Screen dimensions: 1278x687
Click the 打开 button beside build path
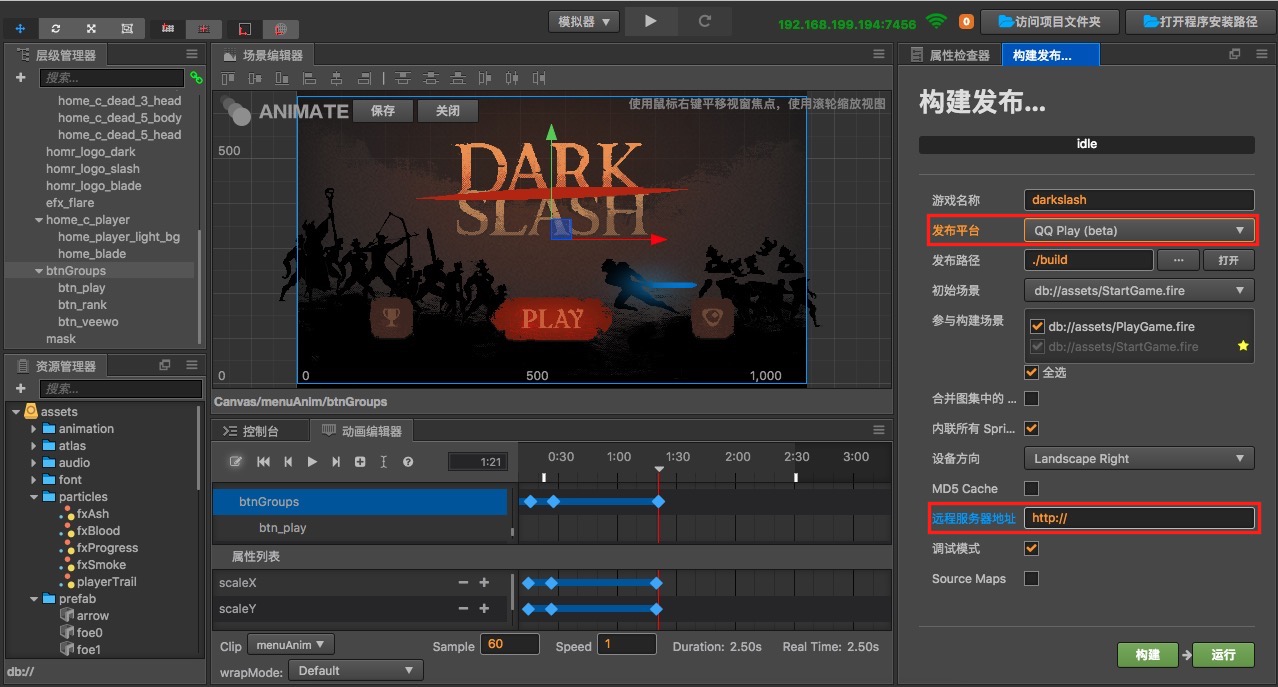(1229, 260)
